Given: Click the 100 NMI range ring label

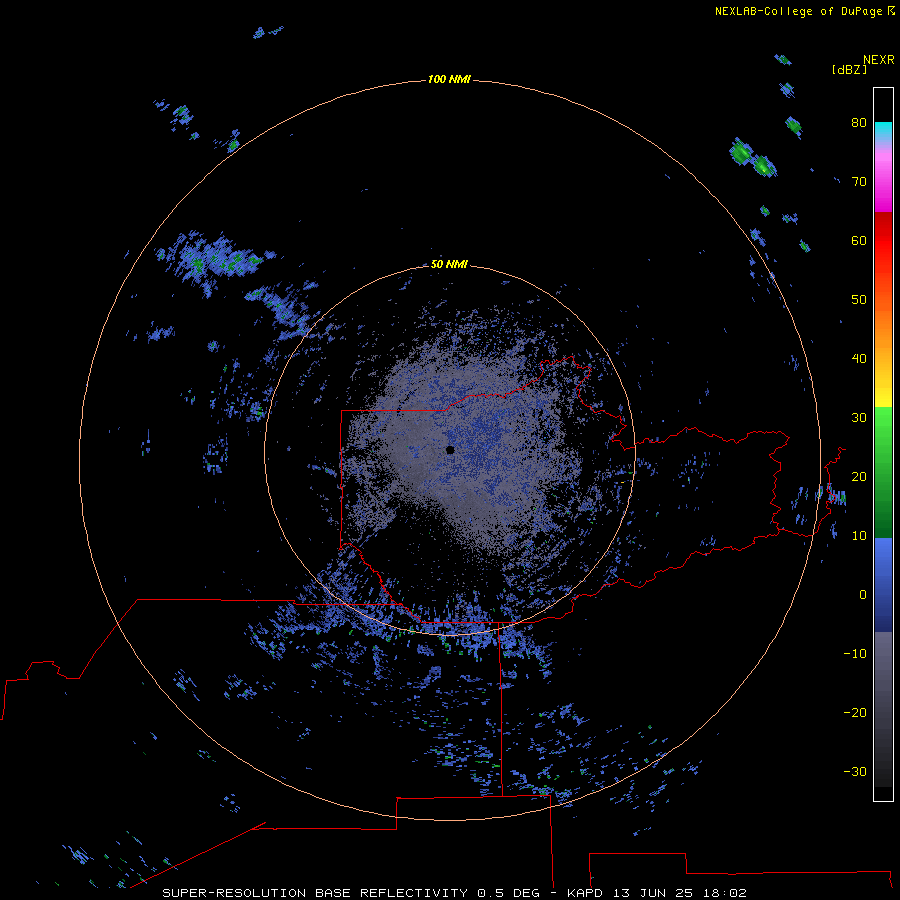Looking at the screenshot, I should click(449, 79).
